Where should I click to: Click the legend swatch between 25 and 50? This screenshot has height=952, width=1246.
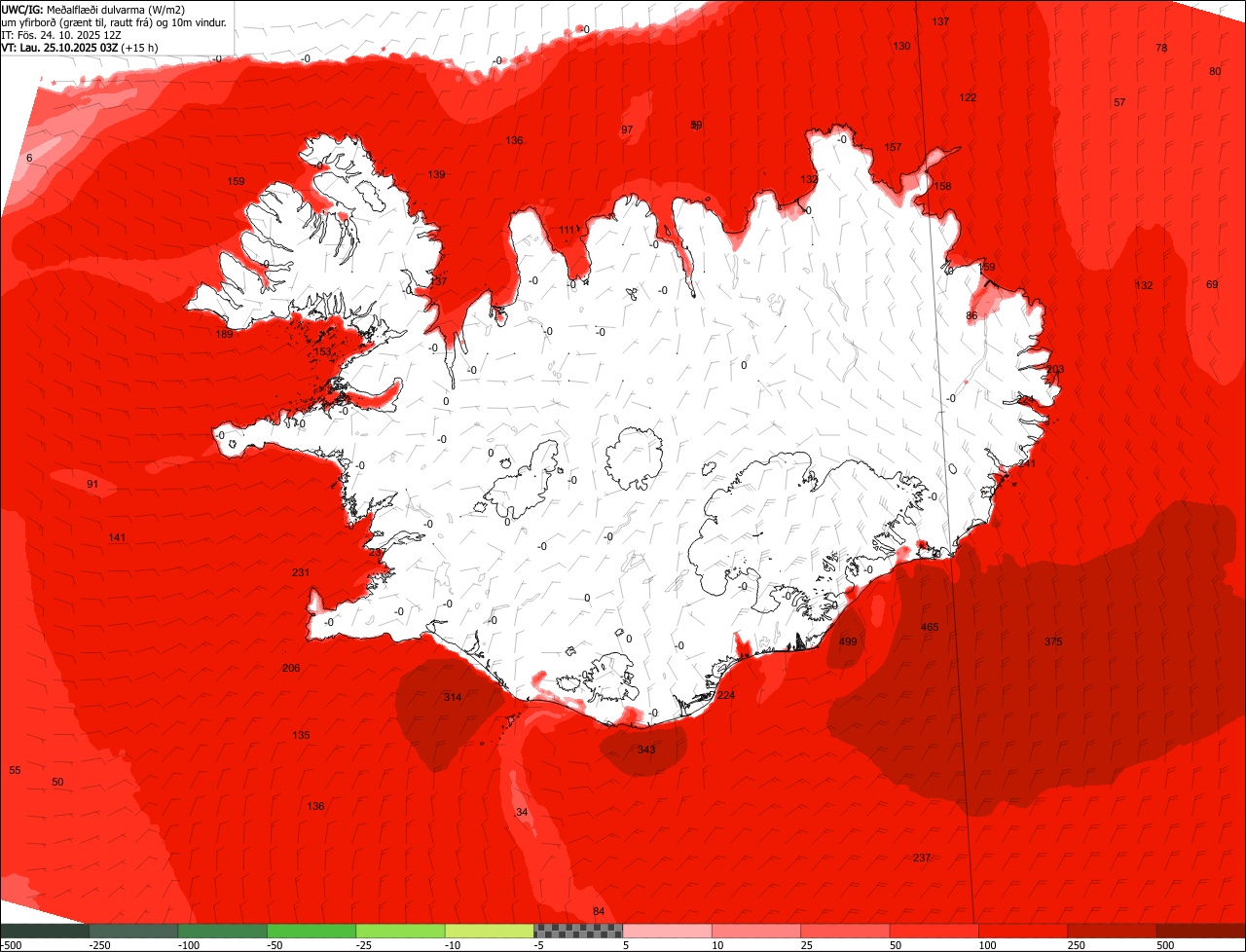[846, 932]
